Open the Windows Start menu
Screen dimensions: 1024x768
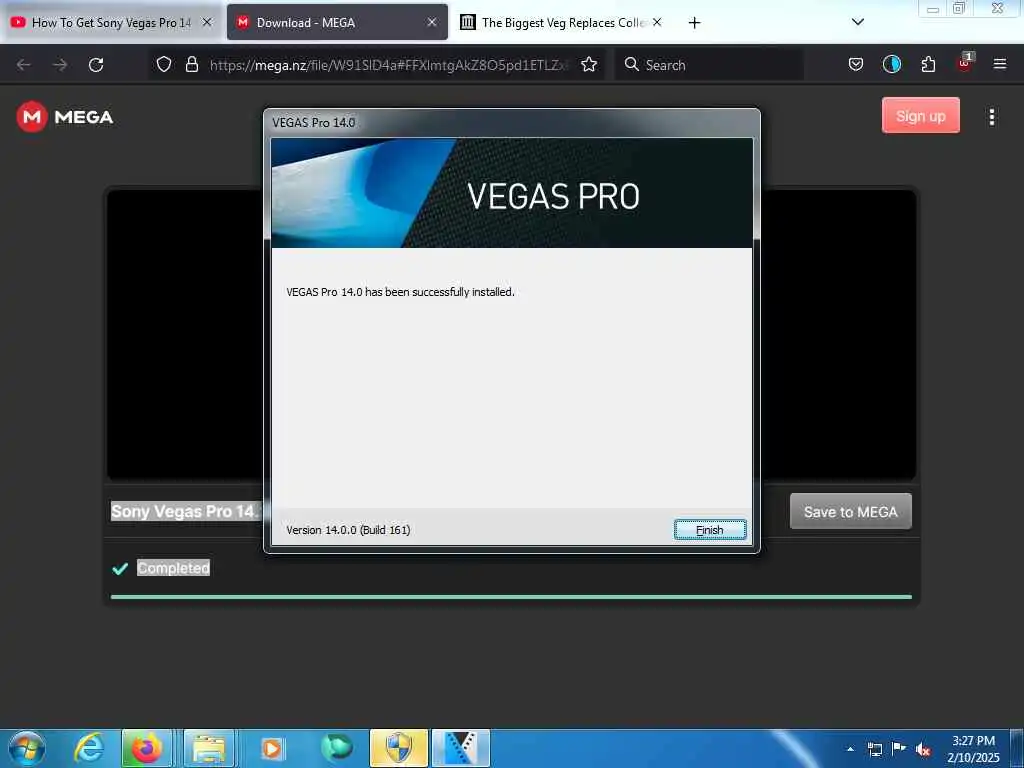(x=27, y=748)
